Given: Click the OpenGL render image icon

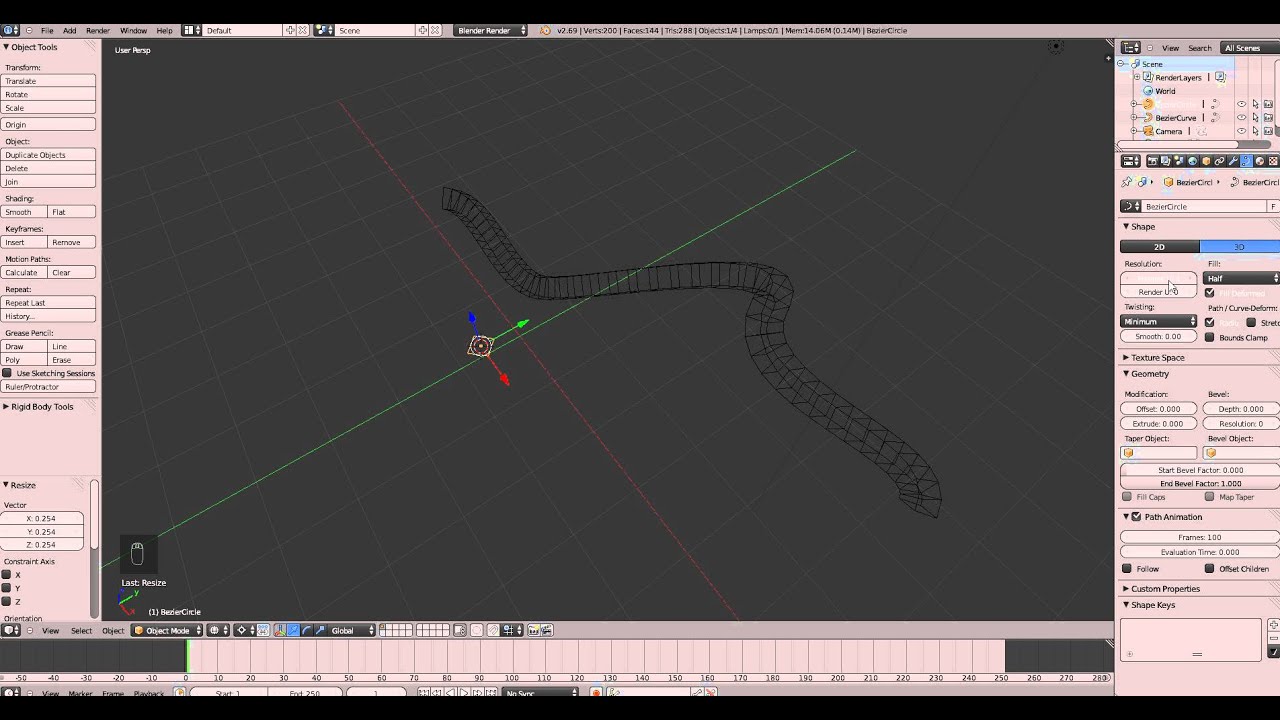Looking at the screenshot, I should [533, 630].
